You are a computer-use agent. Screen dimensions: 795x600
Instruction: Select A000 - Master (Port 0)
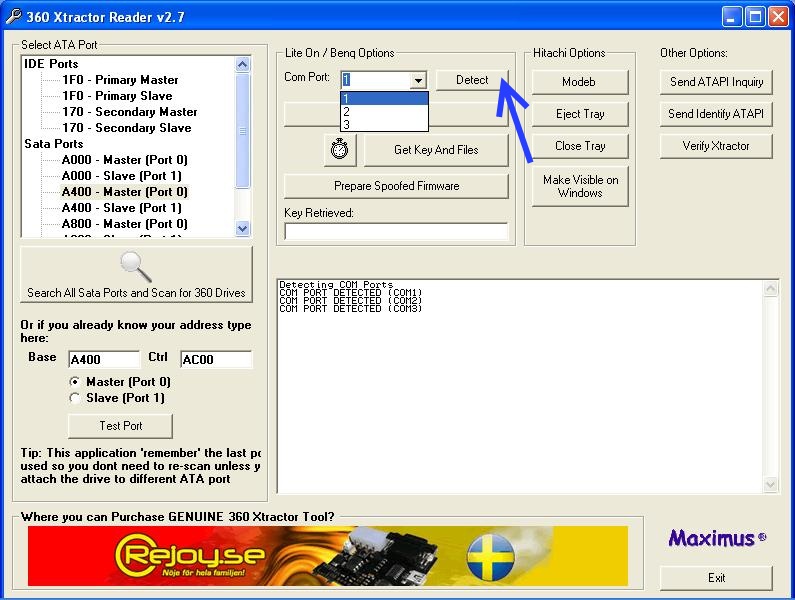tap(125, 160)
